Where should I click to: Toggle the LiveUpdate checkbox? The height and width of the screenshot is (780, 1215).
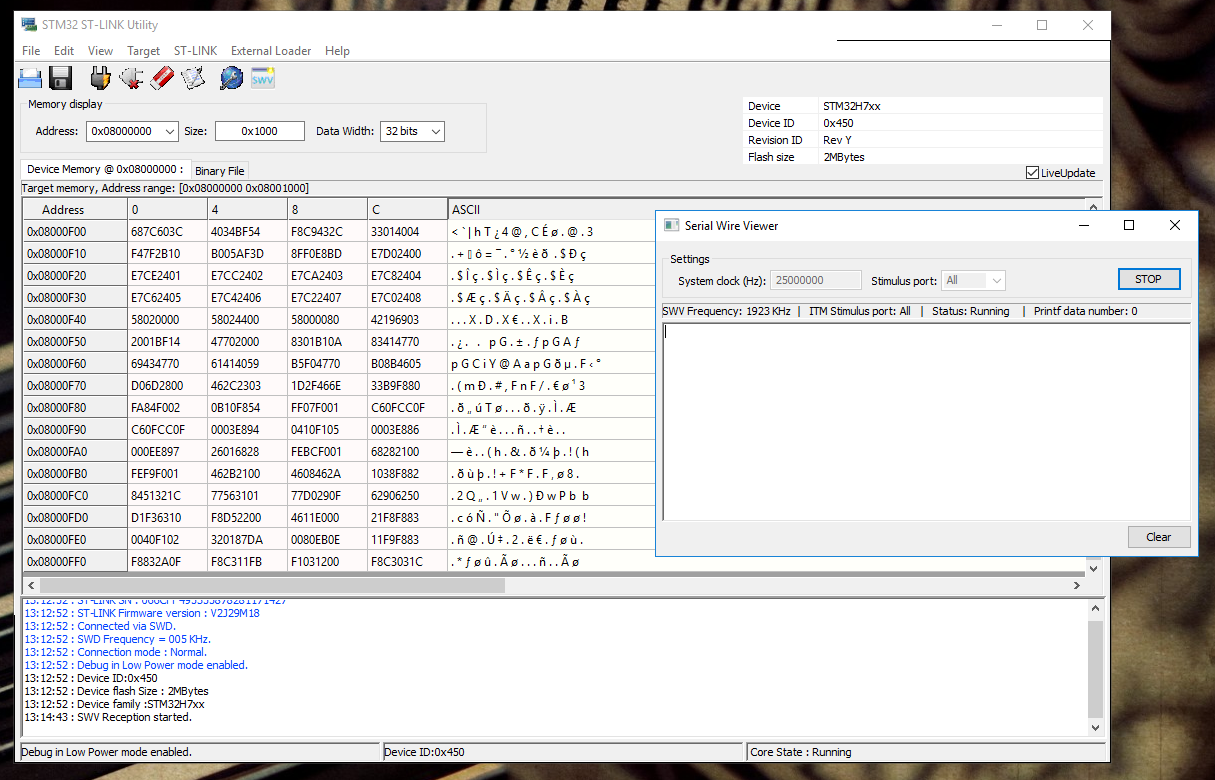(x=1032, y=173)
